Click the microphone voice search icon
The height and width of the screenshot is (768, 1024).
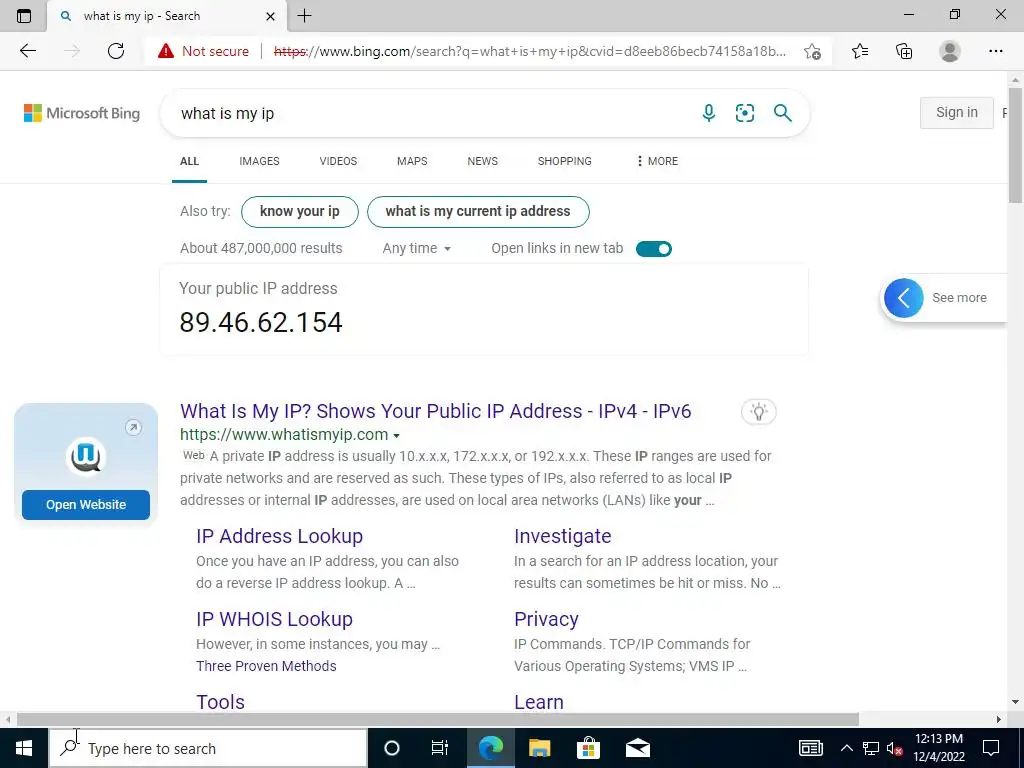click(x=709, y=113)
